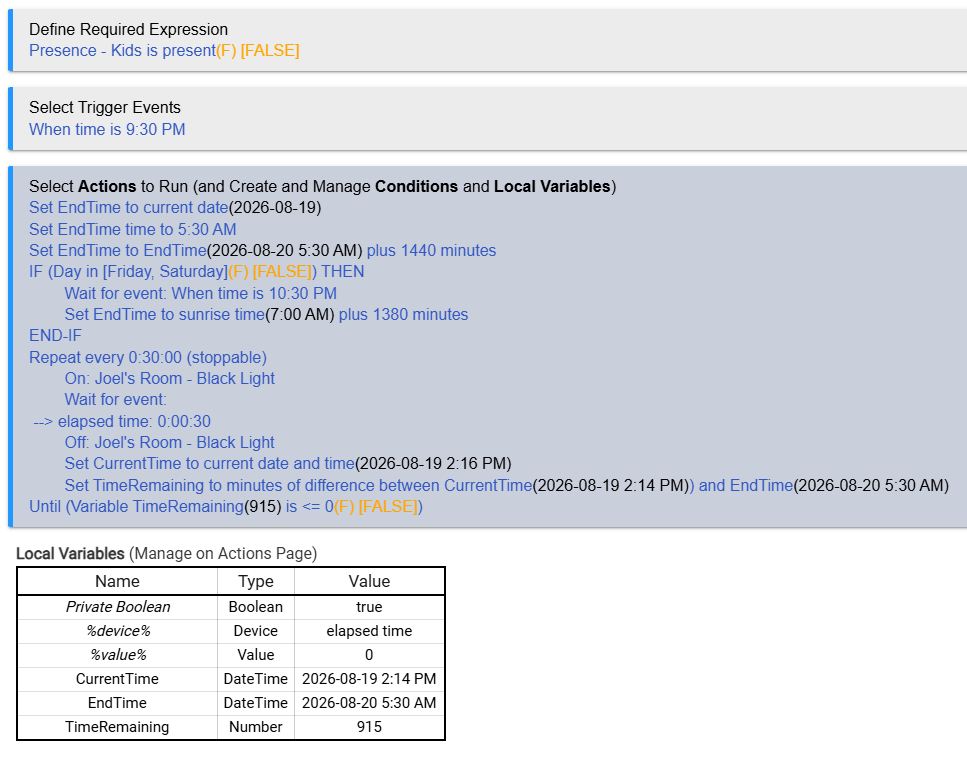This screenshot has width=967, height=759.
Task: Click 'On: Joel's Room - Black Light'
Action: click(x=170, y=379)
